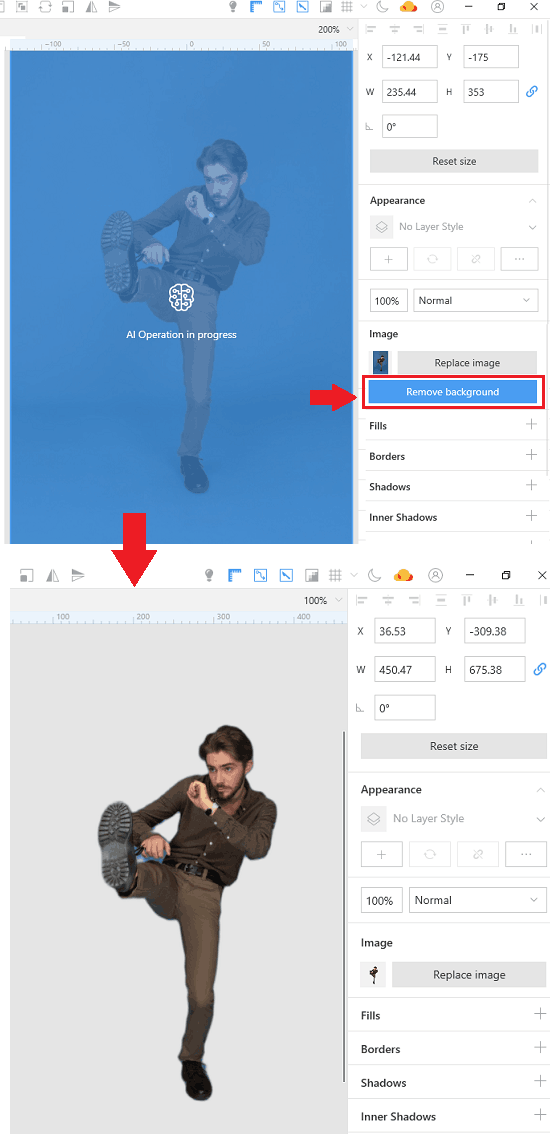Add a fill using plus below Remove background

tap(531, 425)
